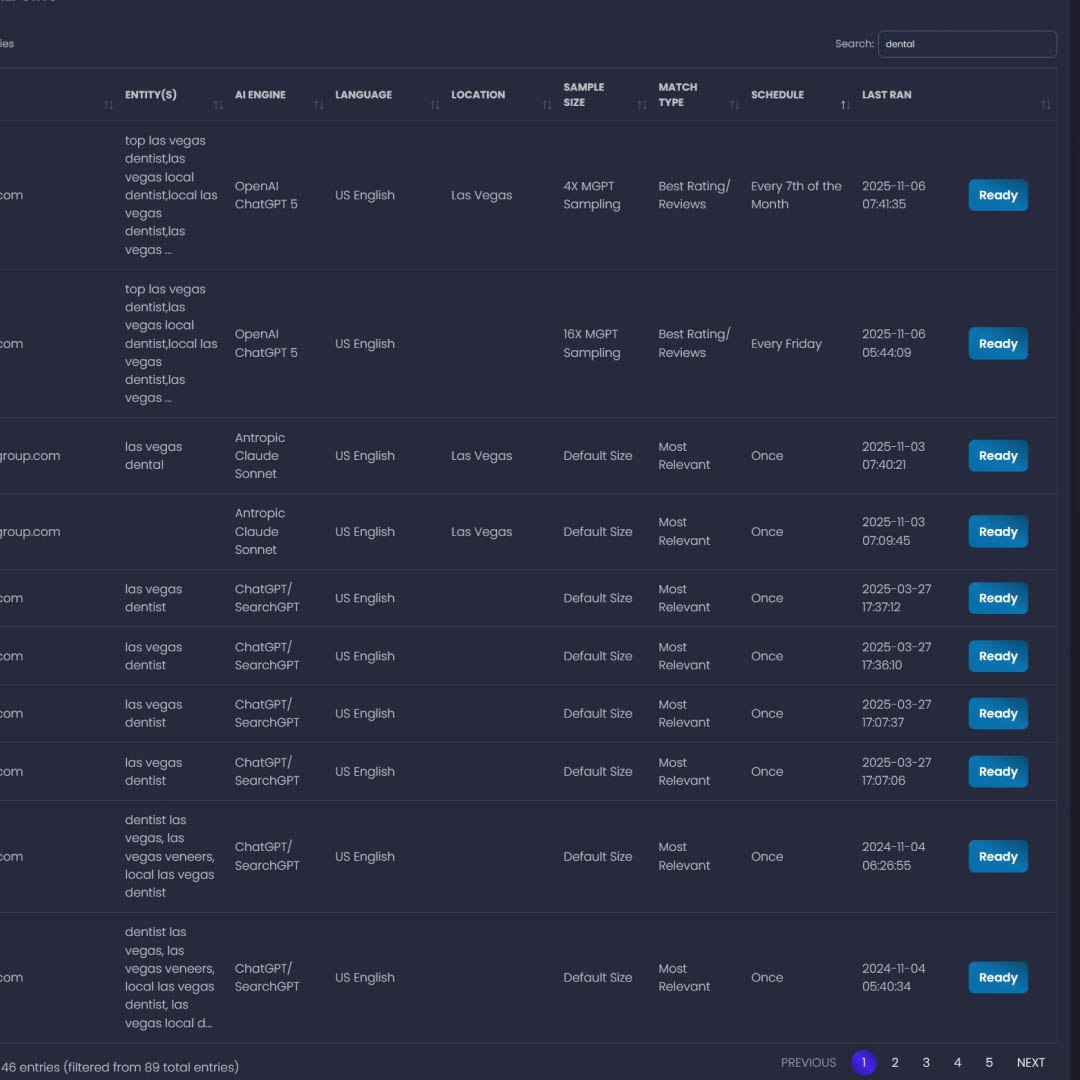Sort table using Location column arrows
Screen dimensions: 1080x1080
coord(546,105)
